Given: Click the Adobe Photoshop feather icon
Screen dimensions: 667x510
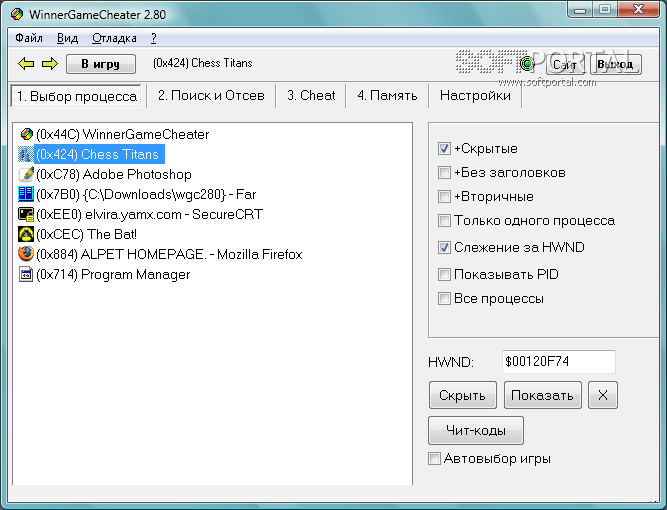Looking at the screenshot, I should pyautogui.click(x=26, y=174).
